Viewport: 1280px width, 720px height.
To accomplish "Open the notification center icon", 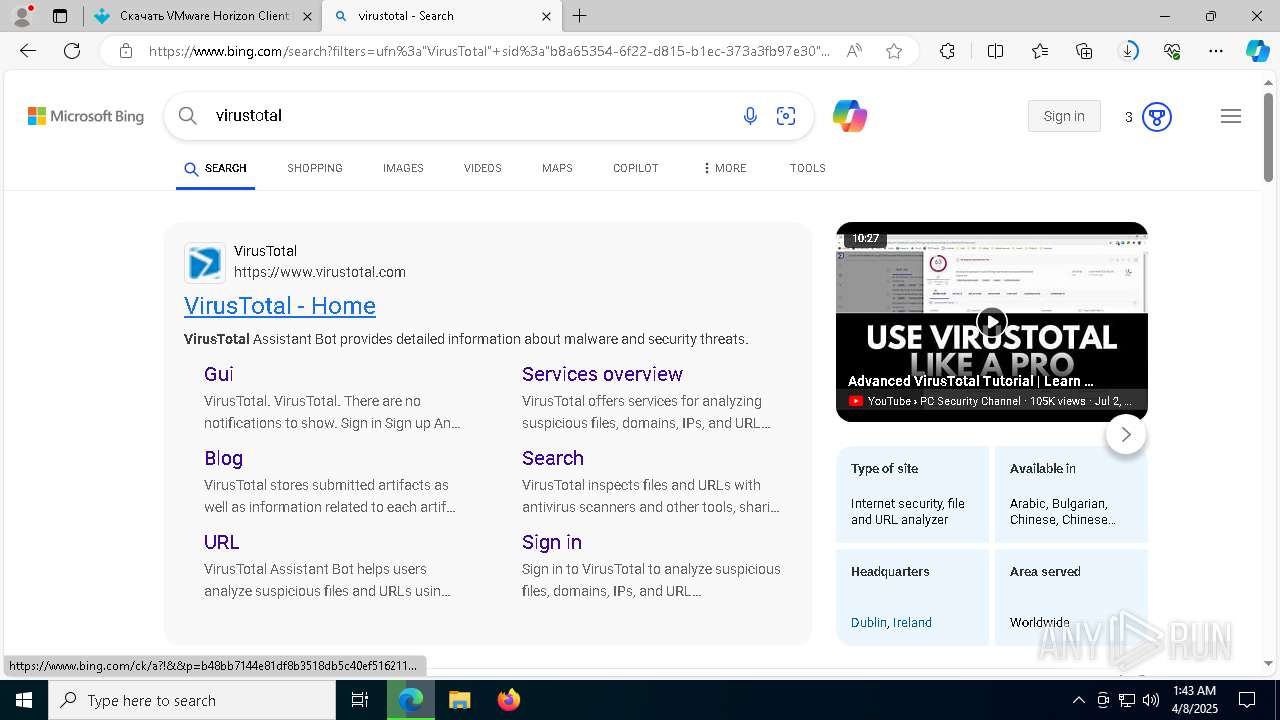I will (x=1247, y=700).
